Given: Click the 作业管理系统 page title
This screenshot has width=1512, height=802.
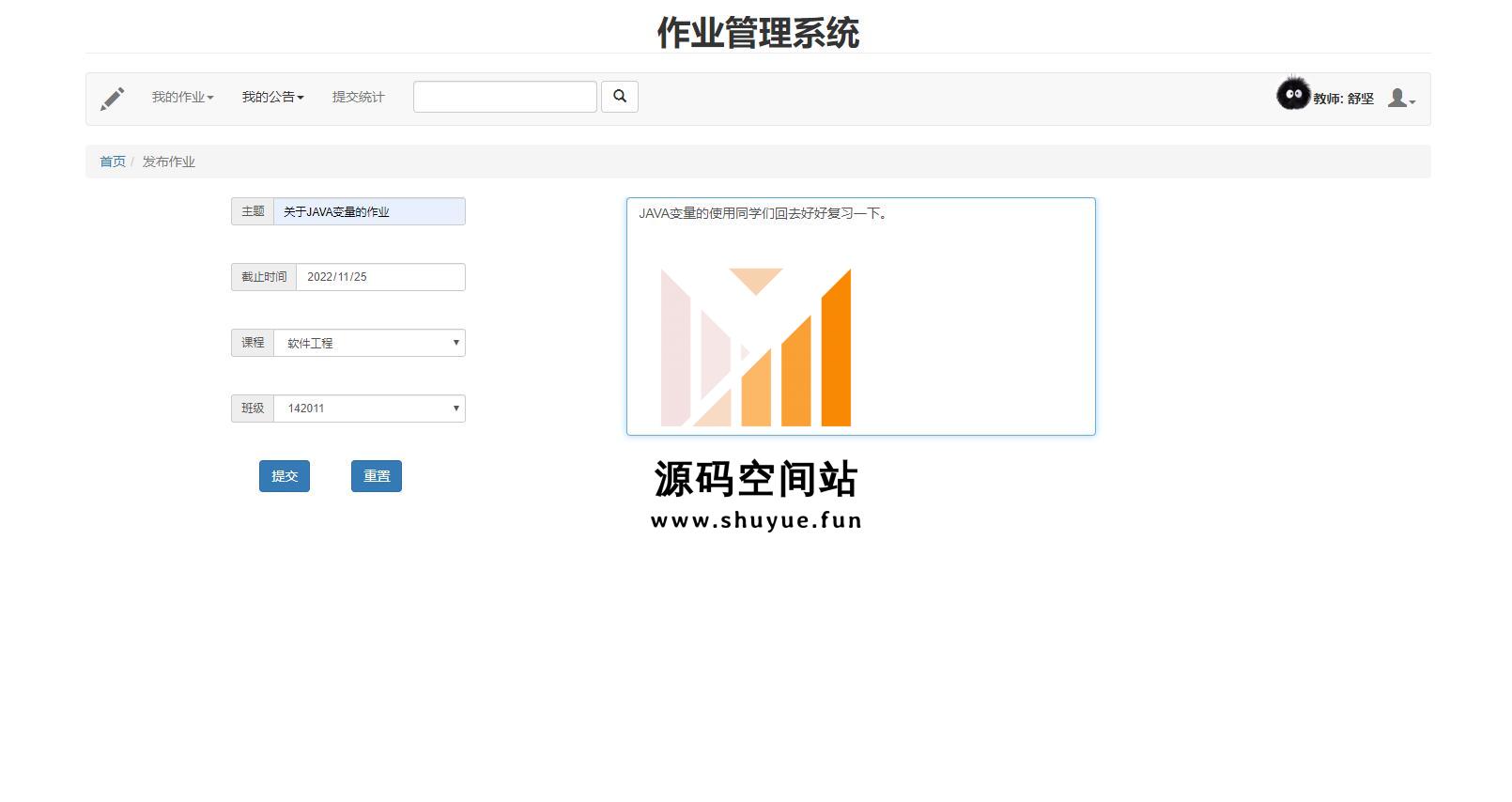Looking at the screenshot, I should pyautogui.click(x=757, y=33).
